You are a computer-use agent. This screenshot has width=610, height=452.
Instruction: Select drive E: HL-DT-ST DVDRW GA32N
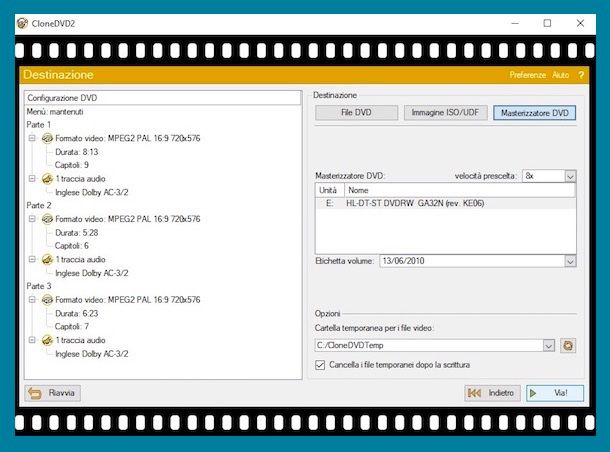coord(445,203)
